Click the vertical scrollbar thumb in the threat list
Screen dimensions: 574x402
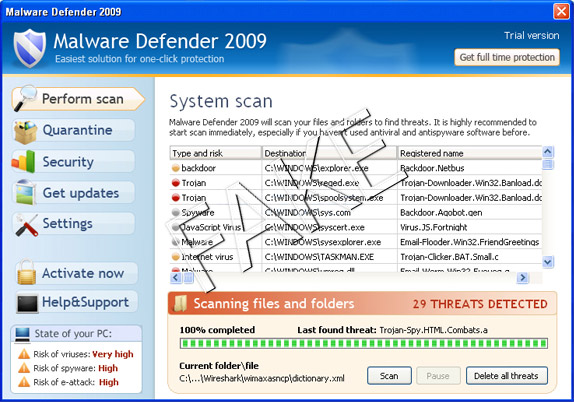point(548,164)
